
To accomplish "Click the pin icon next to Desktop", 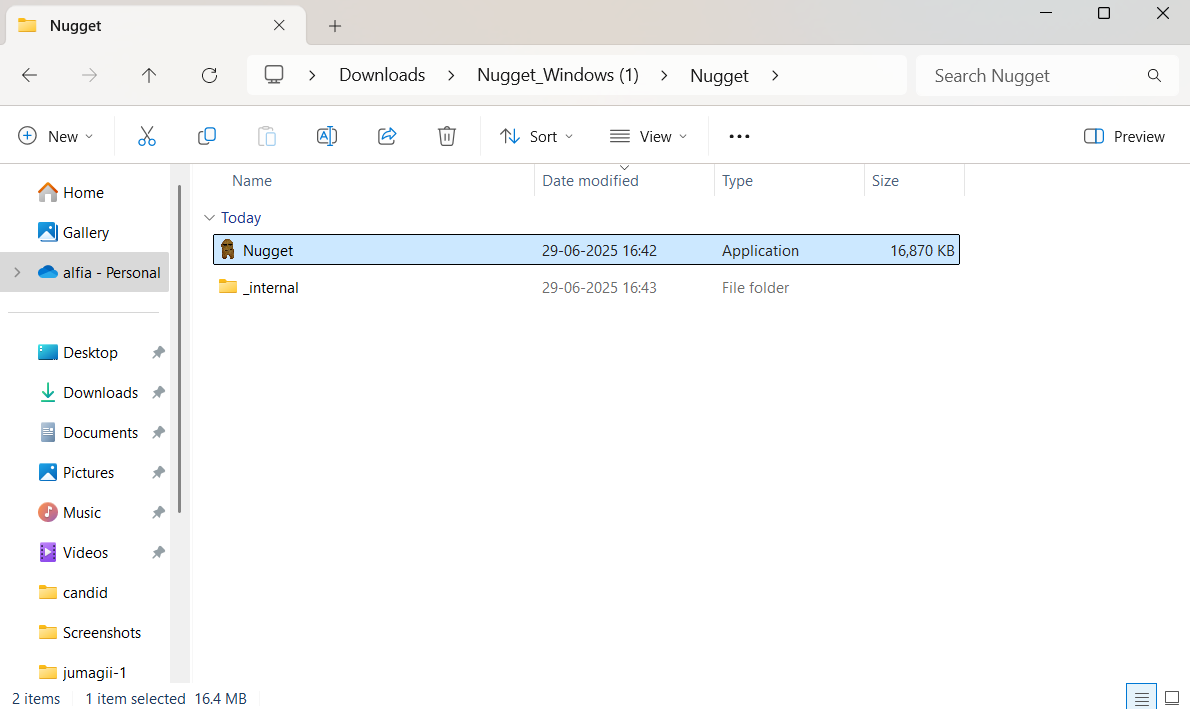I will tap(158, 352).
